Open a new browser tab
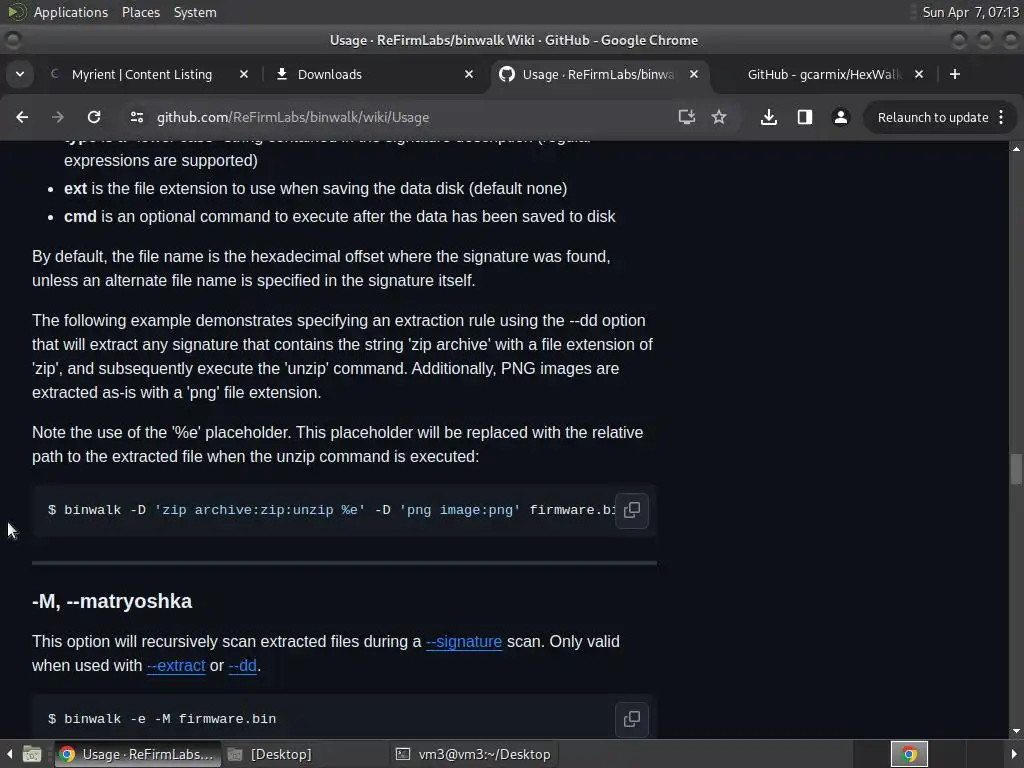The width and height of the screenshot is (1024, 768). [955, 74]
